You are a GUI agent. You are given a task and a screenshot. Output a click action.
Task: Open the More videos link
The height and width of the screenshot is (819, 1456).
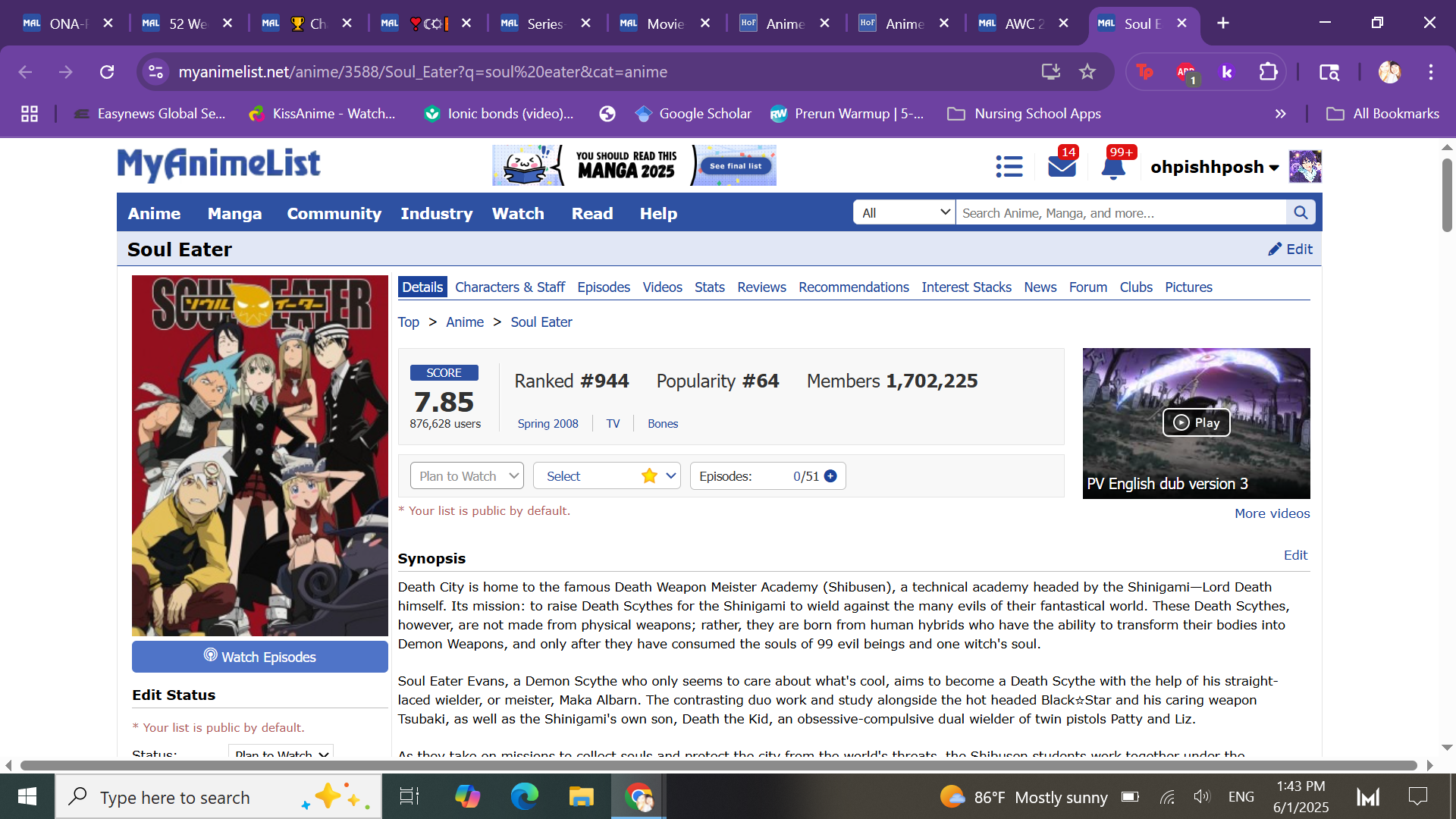pyautogui.click(x=1272, y=513)
